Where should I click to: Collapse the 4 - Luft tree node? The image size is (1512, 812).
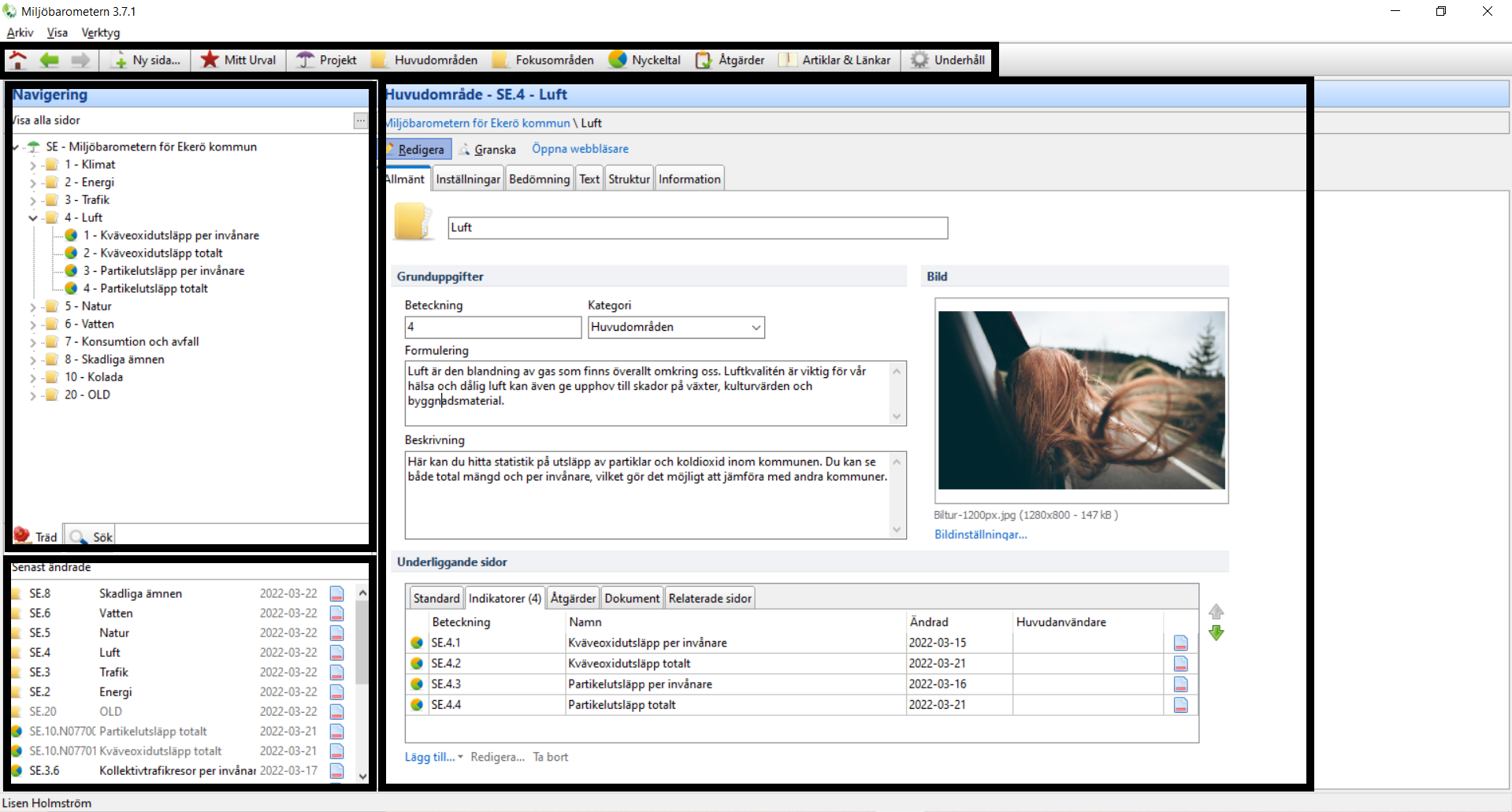[x=33, y=218]
